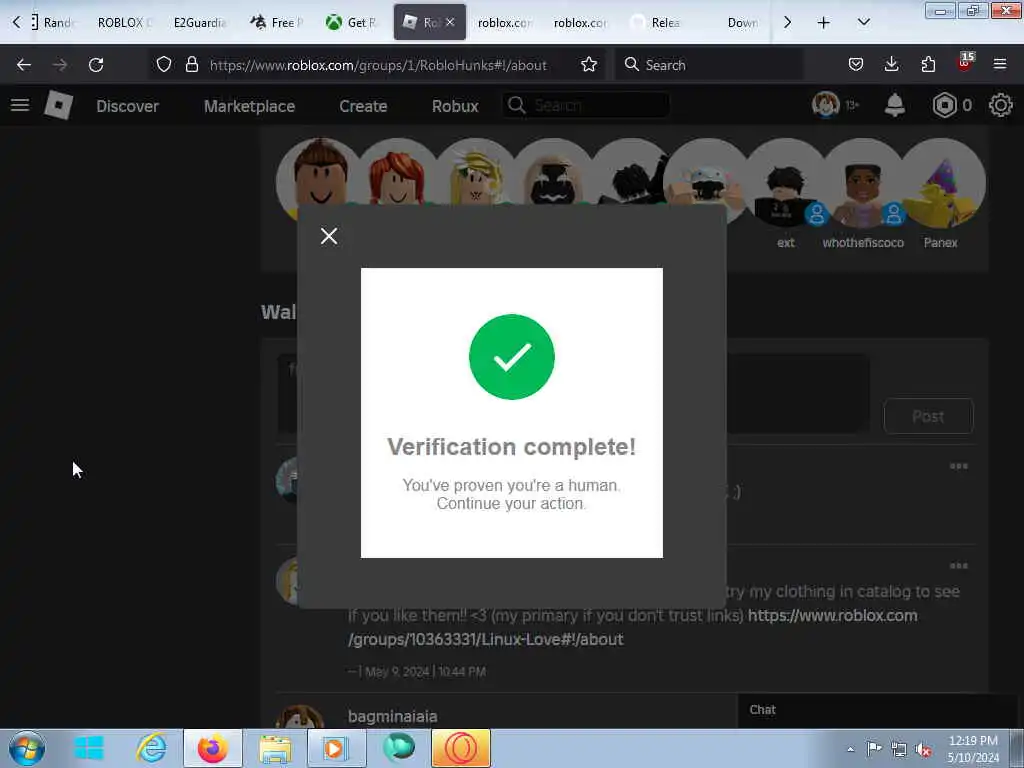The width and height of the screenshot is (1024, 768).
Task: Open the Windows logo taskbar shortcut
Action: pyautogui.click(x=89, y=748)
